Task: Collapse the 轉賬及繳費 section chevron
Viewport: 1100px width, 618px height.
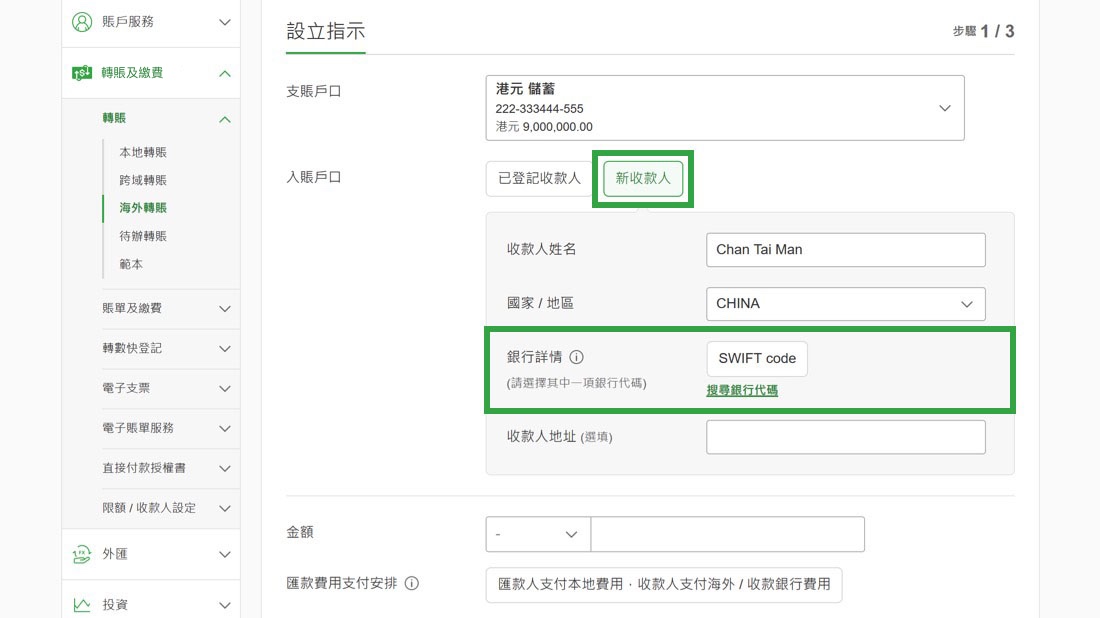Action: pyautogui.click(x=224, y=73)
